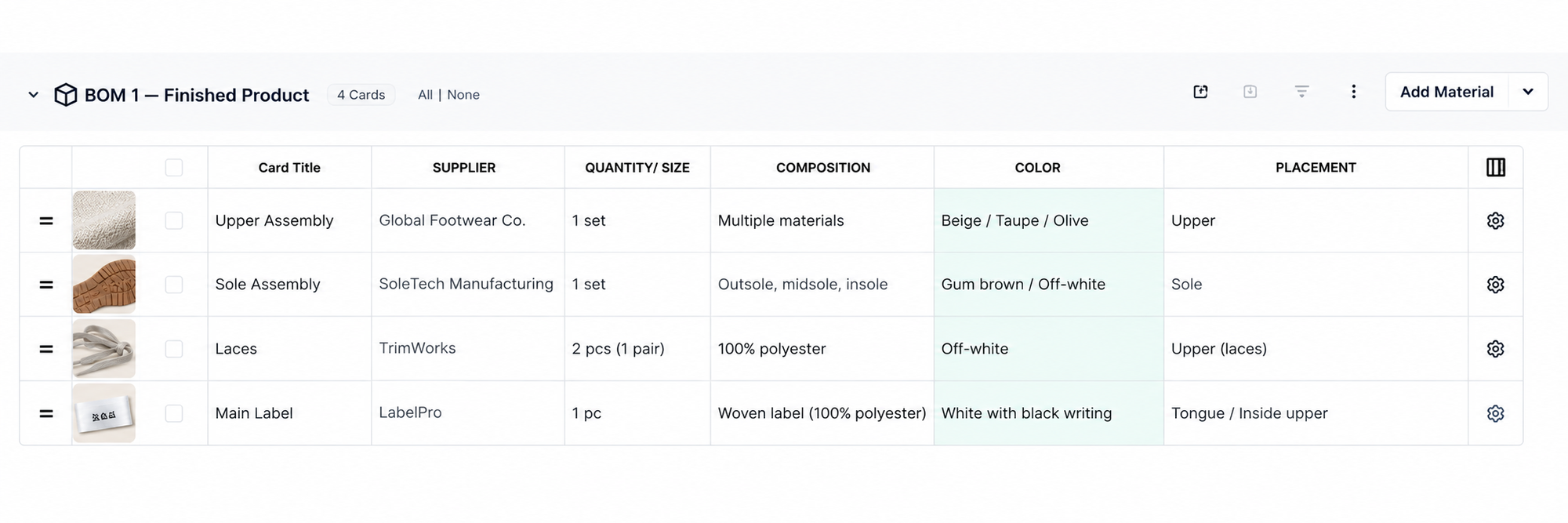
Task: Check the Sole Assembly row checkbox
Action: [174, 285]
